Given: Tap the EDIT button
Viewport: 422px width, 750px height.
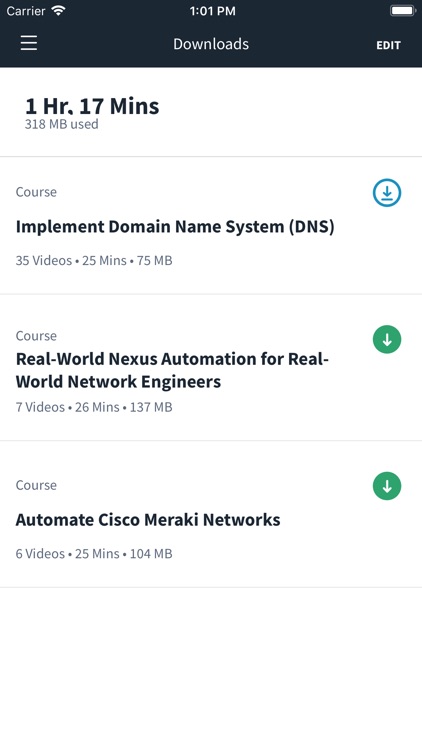Looking at the screenshot, I should coord(388,45).
